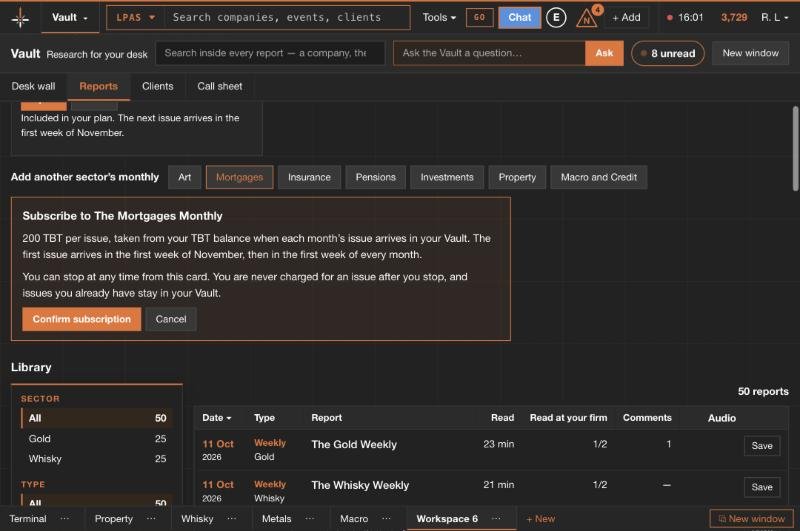Sort the table by Date column
The width and height of the screenshot is (800, 531).
tap(216, 418)
